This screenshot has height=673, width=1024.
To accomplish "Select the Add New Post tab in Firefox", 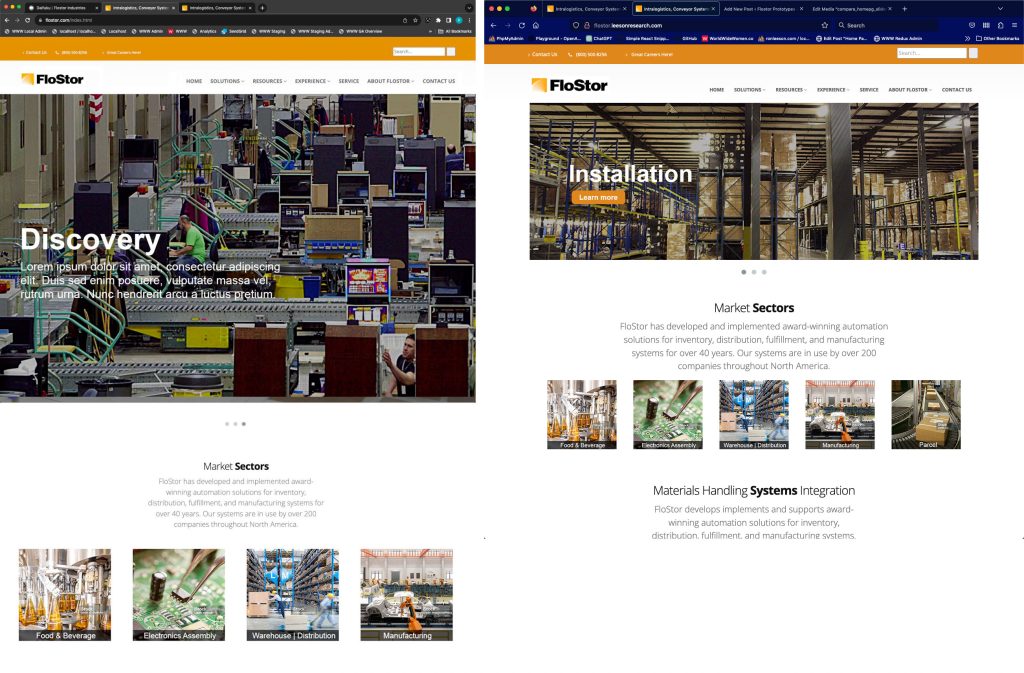I will pos(759,9).
